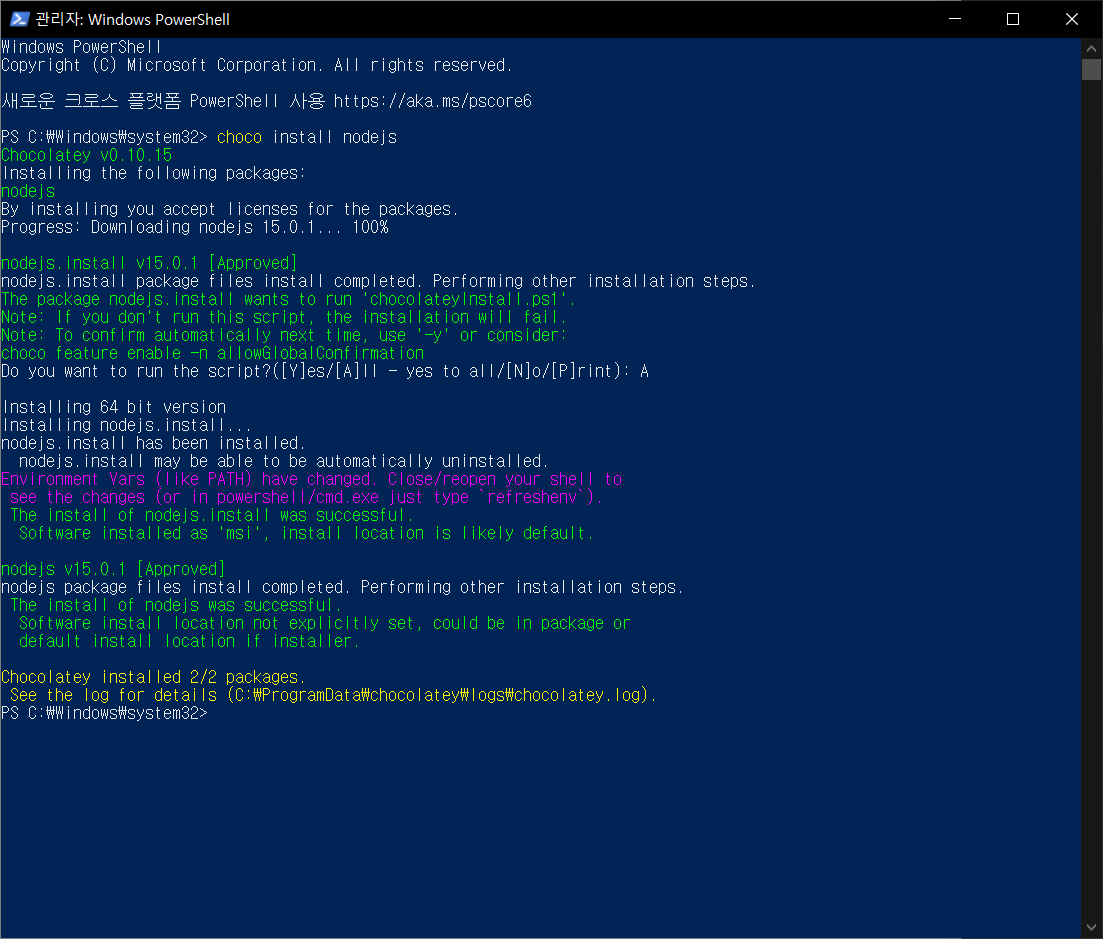Click 'Environment Vars (like PATH) have changed' line
Image resolution: width=1103 pixels, height=939 pixels.
312,479
